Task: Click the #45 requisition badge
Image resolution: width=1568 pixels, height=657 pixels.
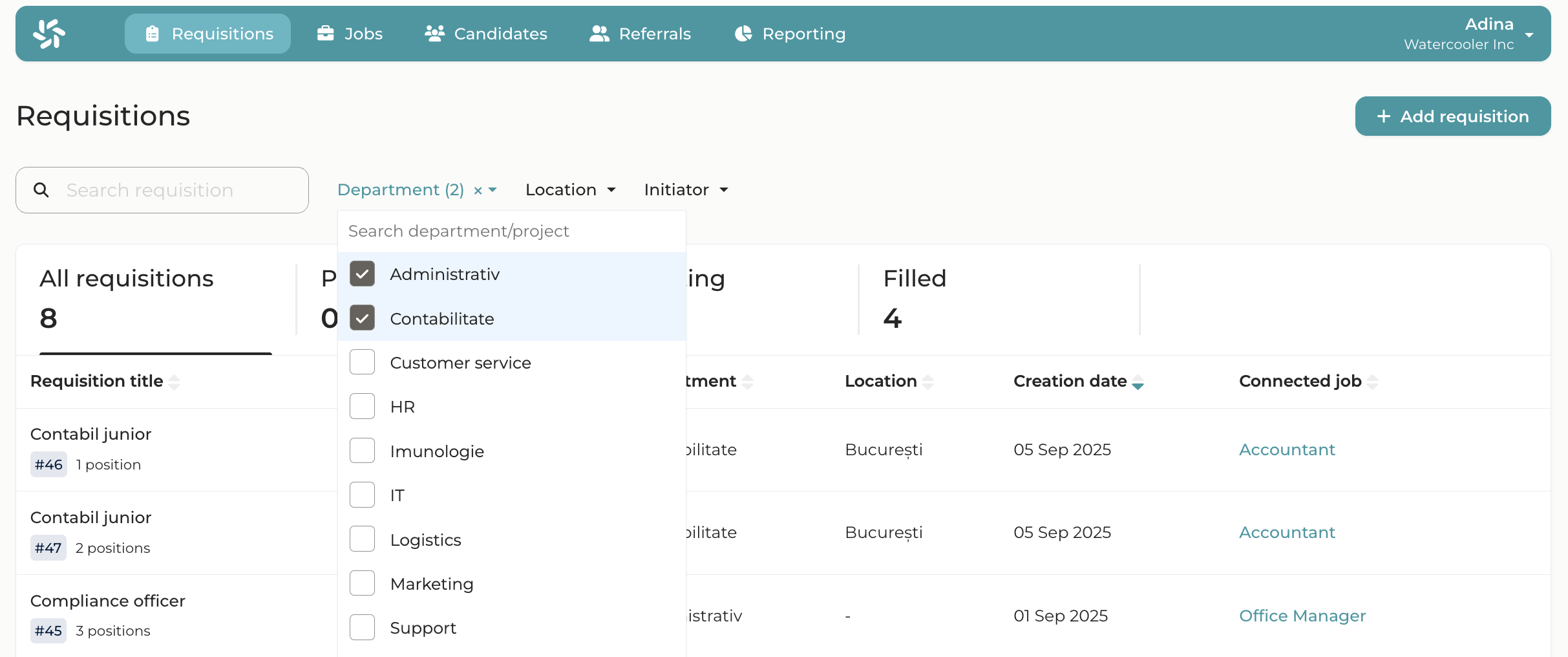Action: click(x=48, y=631)
